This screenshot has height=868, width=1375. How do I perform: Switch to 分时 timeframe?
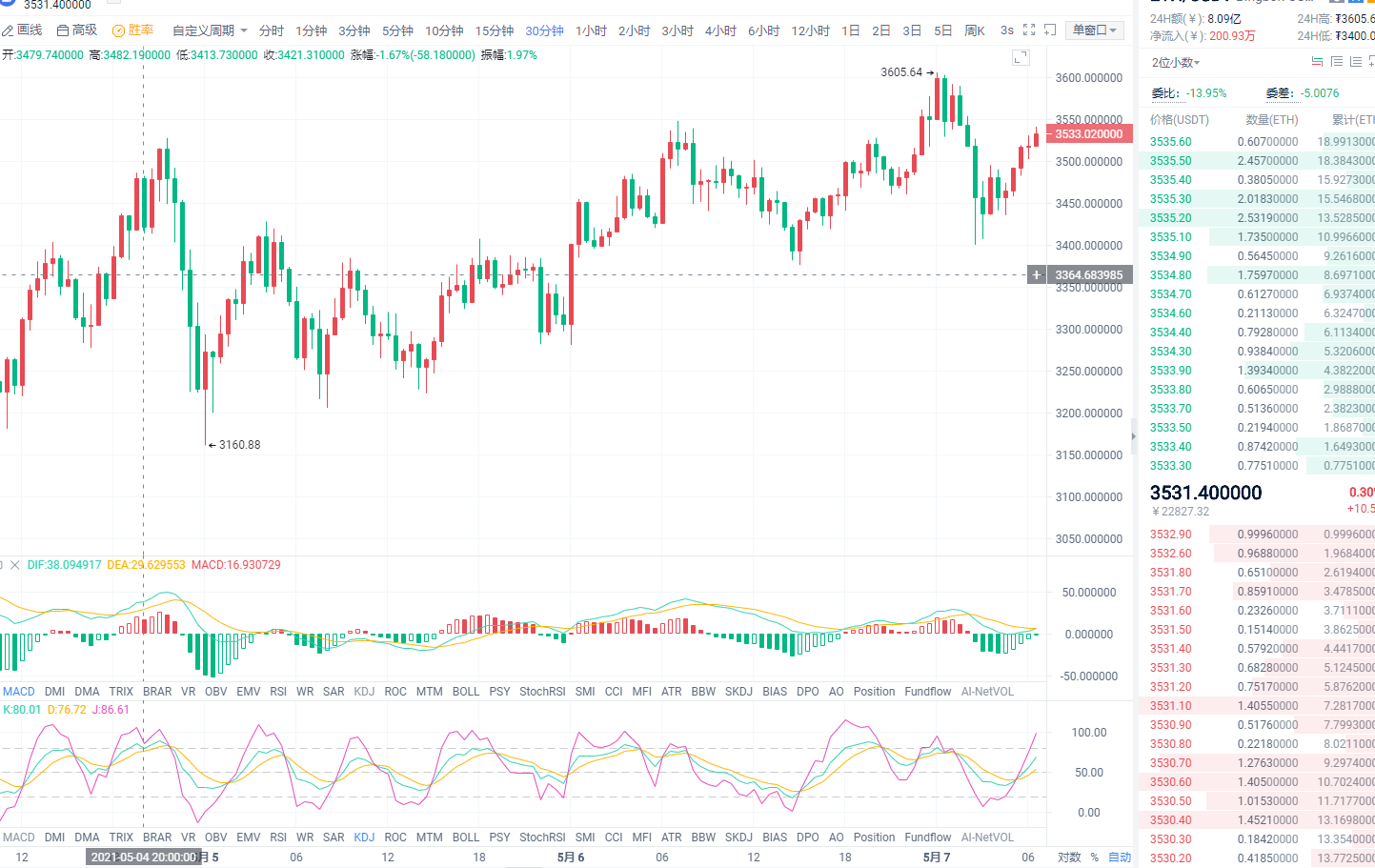[272, 30]
